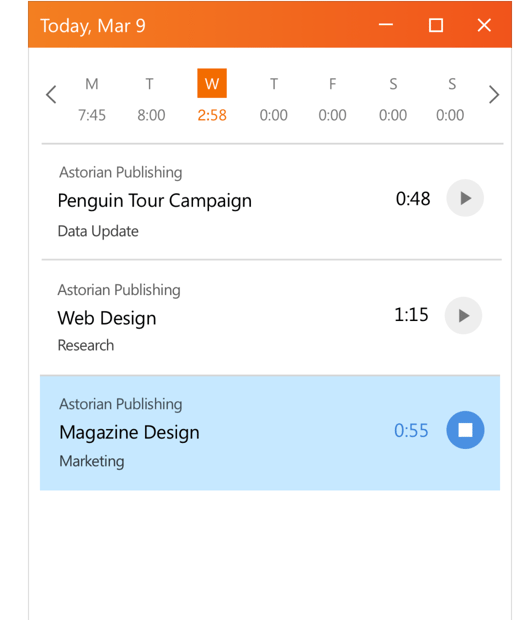This screenshot has width=525, height=620.
Task: Select Saturday in week strip
Action: 393,99
